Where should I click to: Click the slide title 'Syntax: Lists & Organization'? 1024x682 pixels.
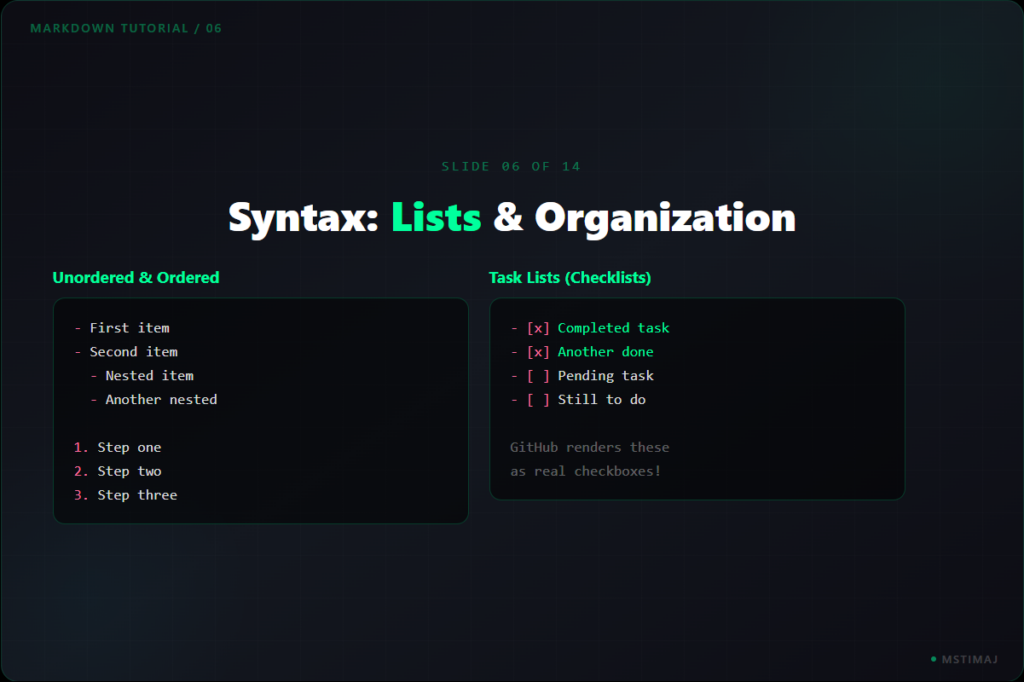click(512, 218)
